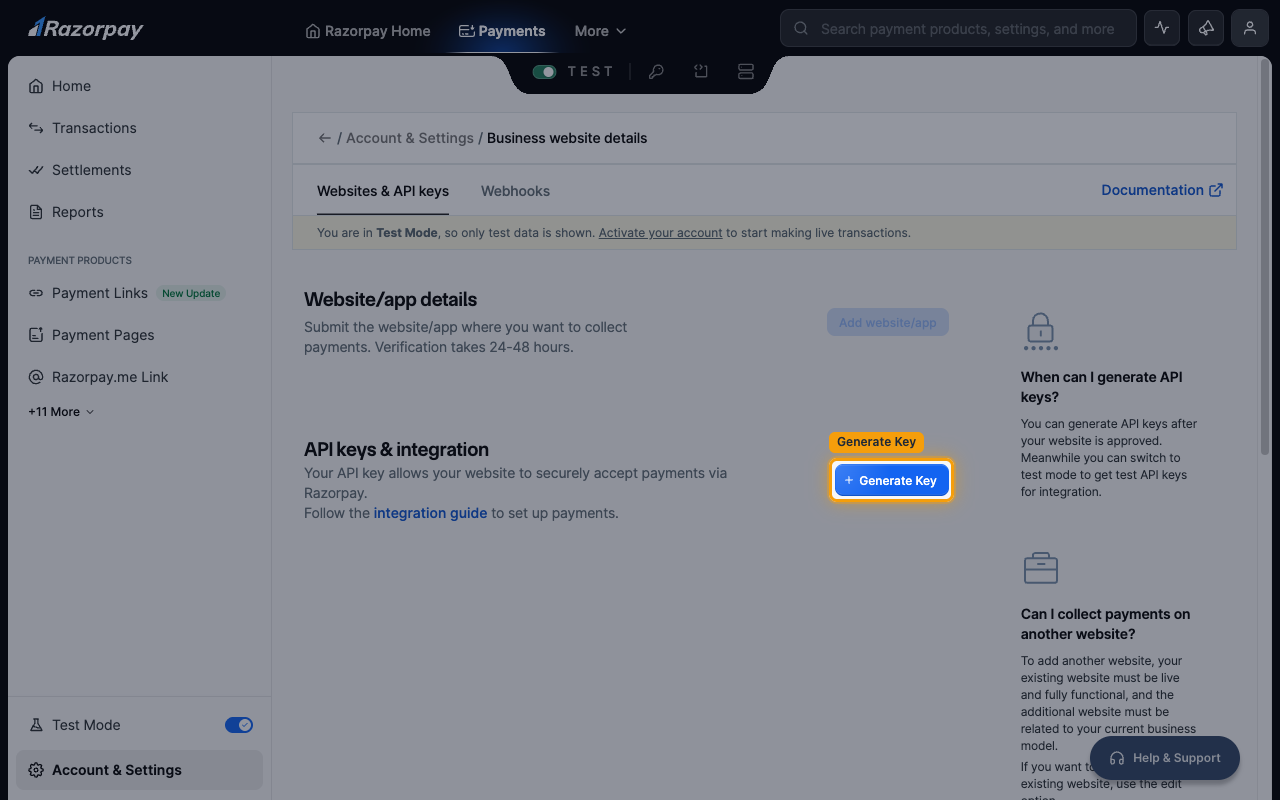
Task: Toggle the TEST mode switch in top bar
Action: 544,72
